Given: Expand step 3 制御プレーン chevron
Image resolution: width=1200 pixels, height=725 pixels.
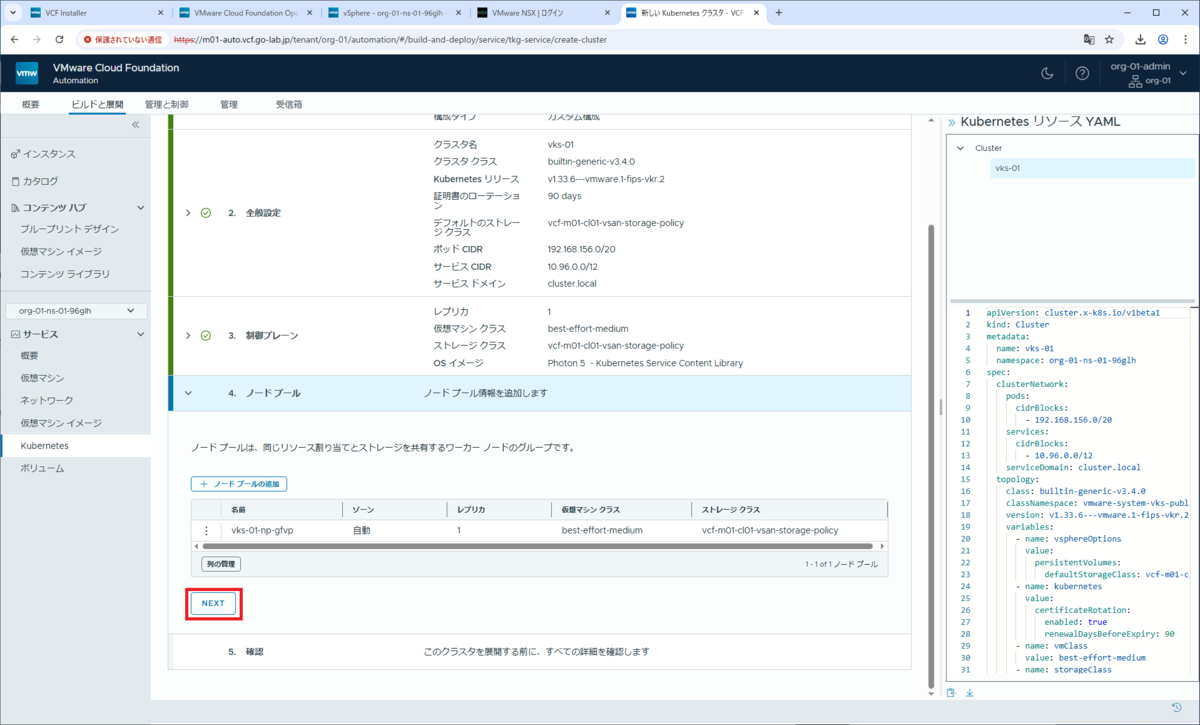Looking at the screenshot, I should point(188,335).
